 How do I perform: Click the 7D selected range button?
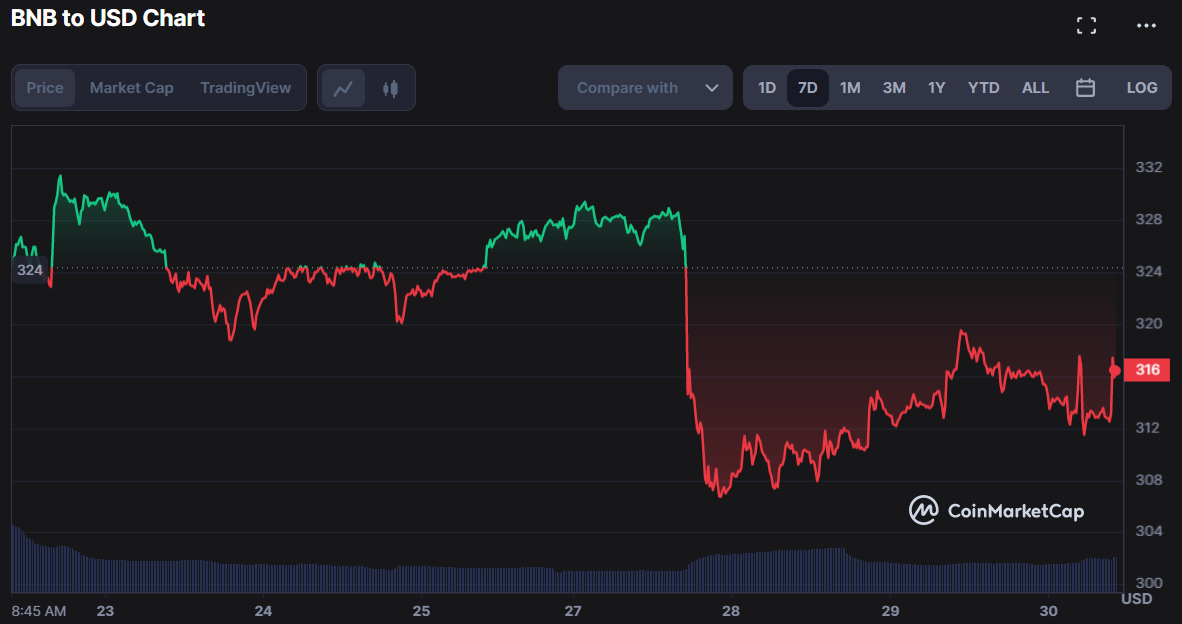(808, 87)
